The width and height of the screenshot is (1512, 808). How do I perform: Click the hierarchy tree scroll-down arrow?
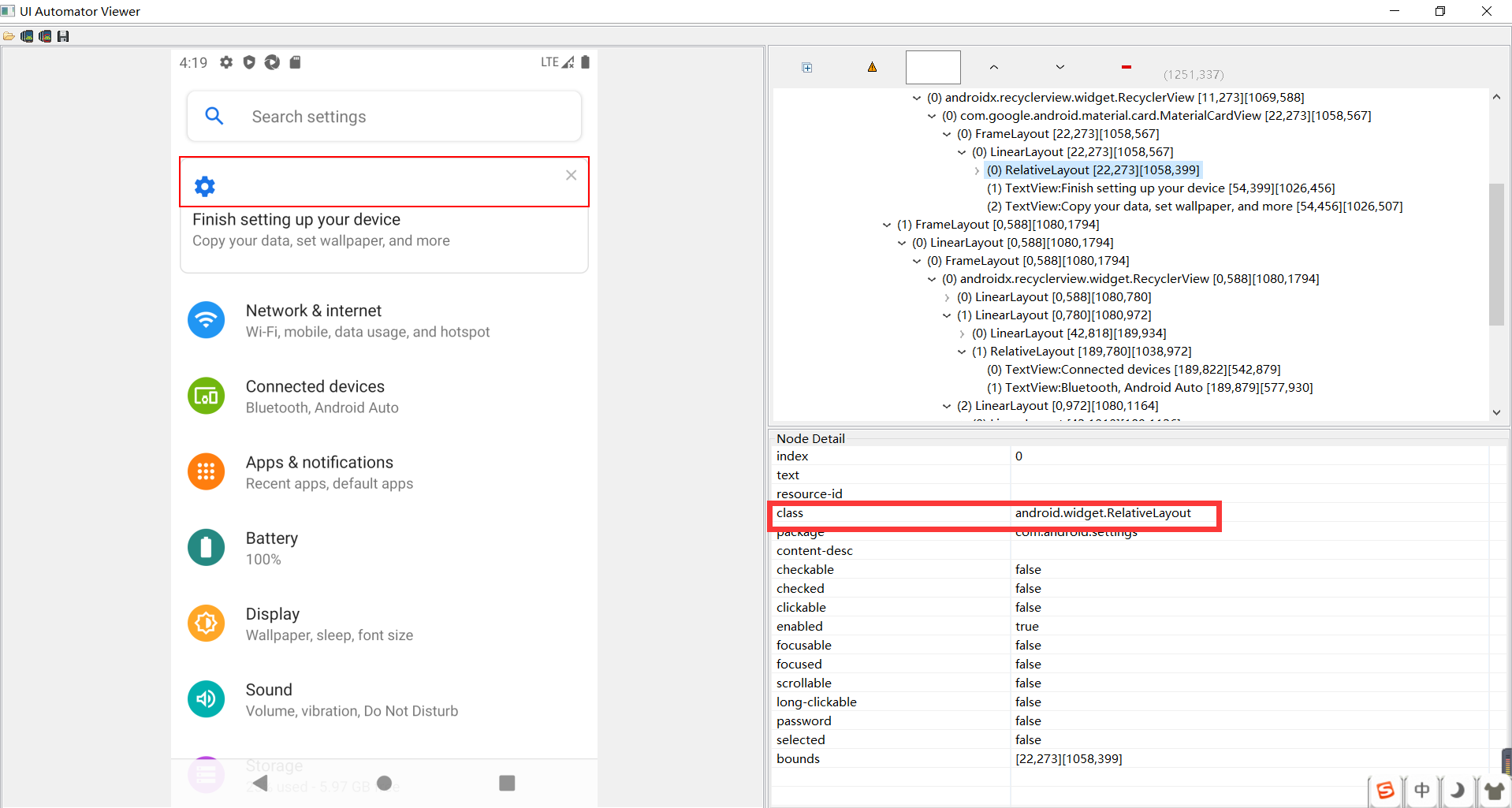coord(1496,411)
